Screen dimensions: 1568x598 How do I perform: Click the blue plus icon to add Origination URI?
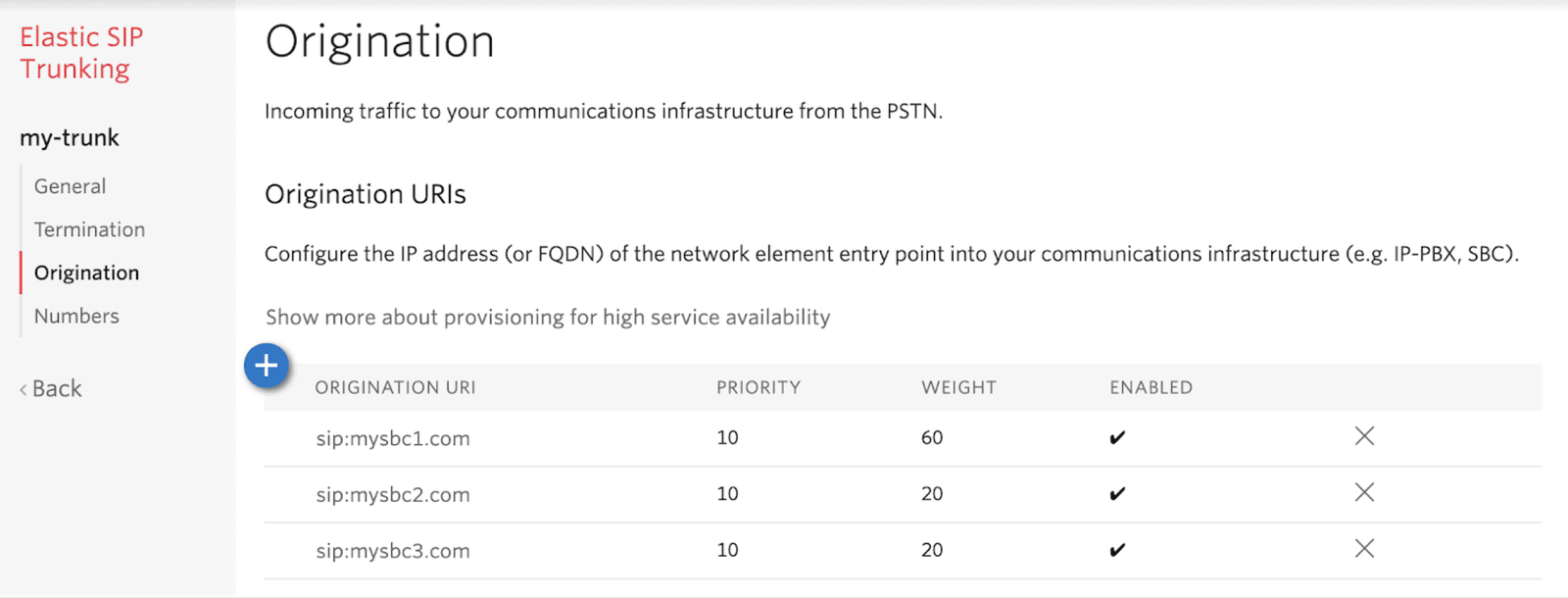(x=266, y=366)
